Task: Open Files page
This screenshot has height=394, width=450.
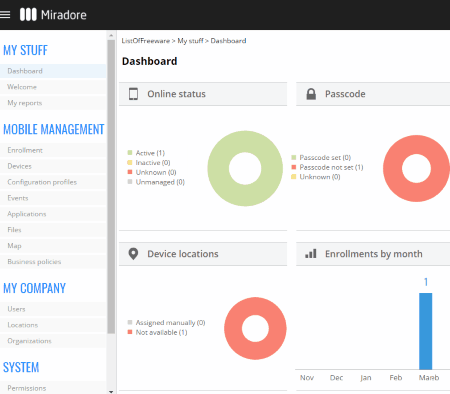Action: pos(53,230)
